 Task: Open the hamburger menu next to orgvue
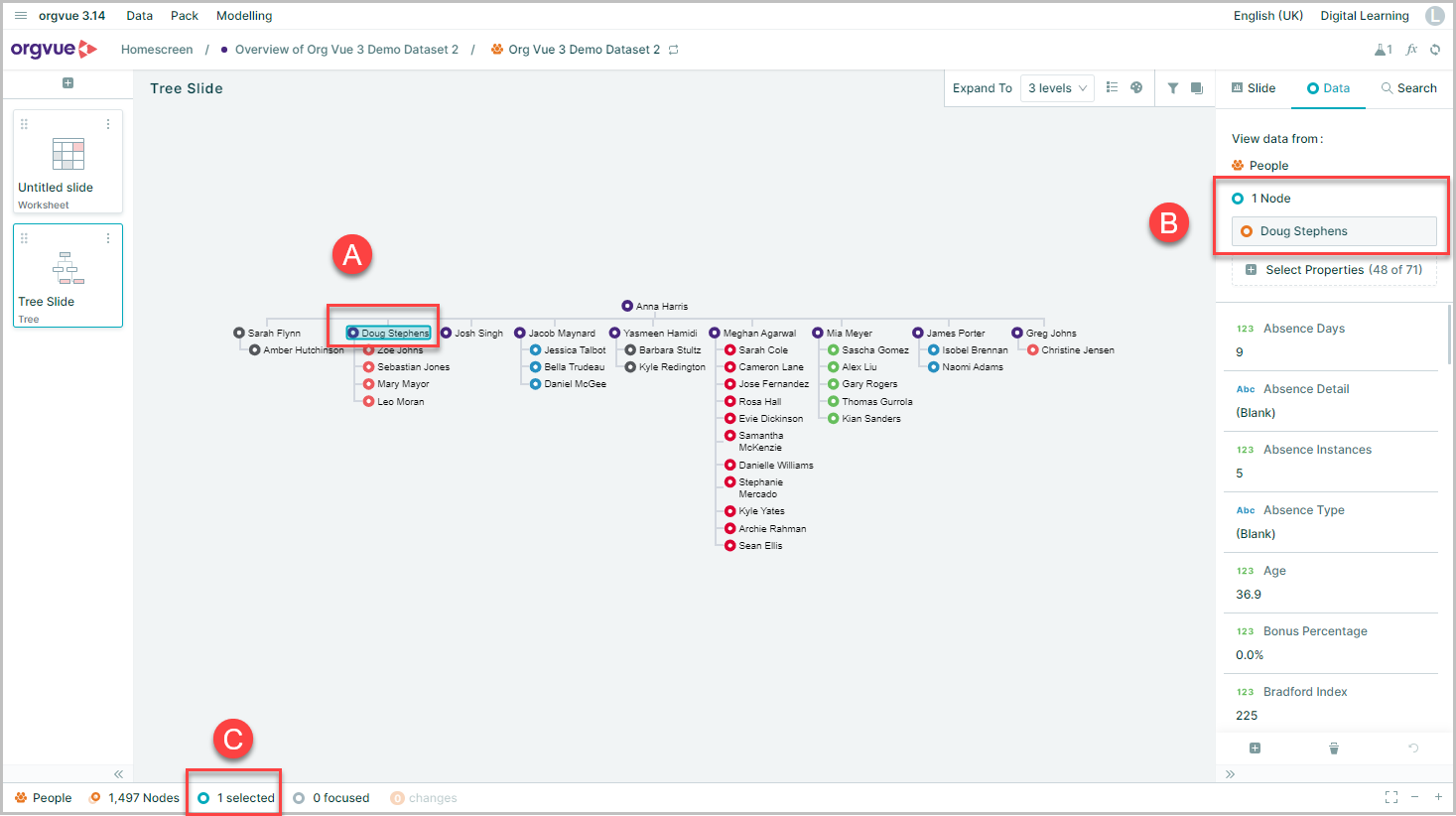click(20, 16)
